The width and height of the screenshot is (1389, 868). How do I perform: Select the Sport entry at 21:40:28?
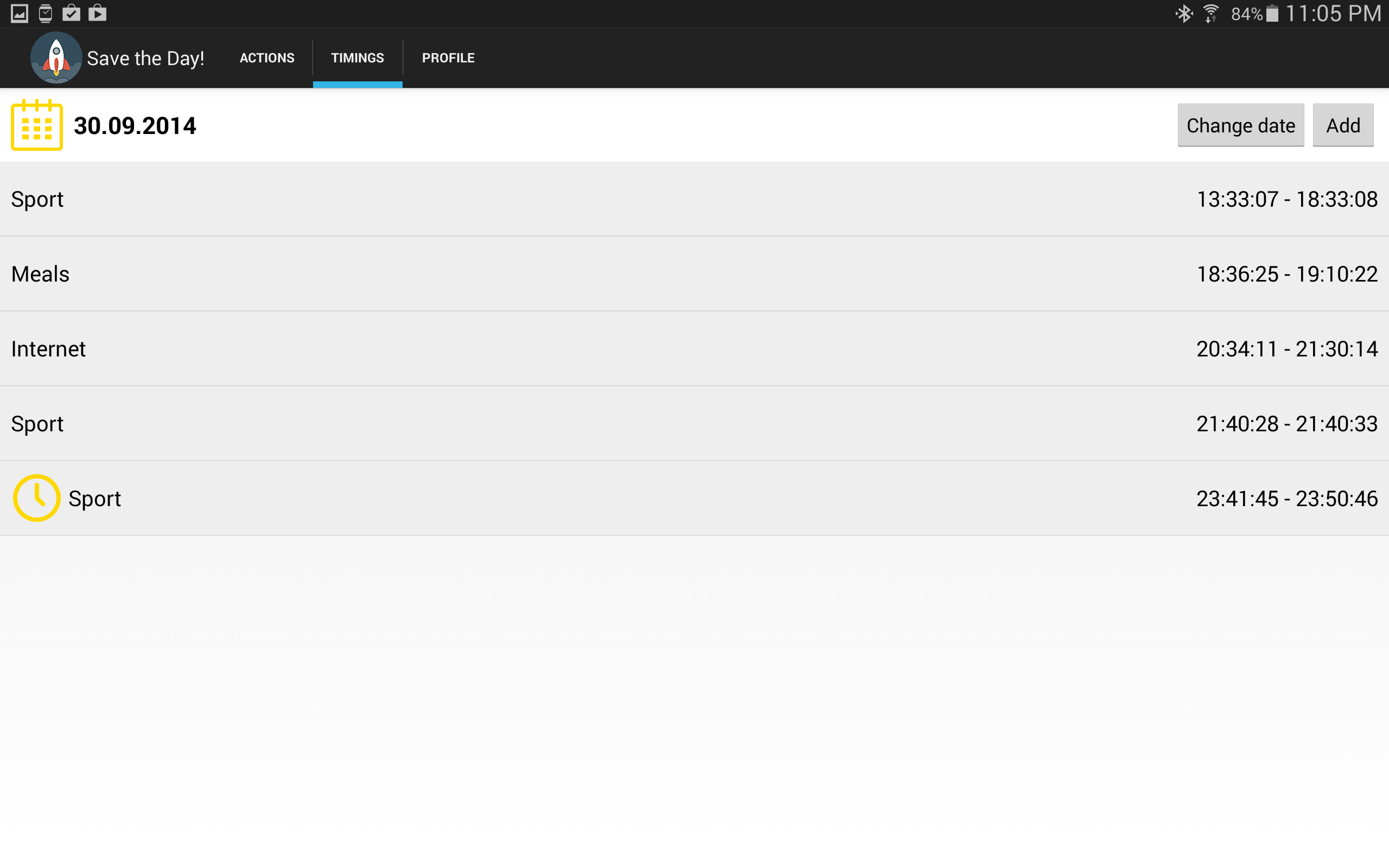694,424
